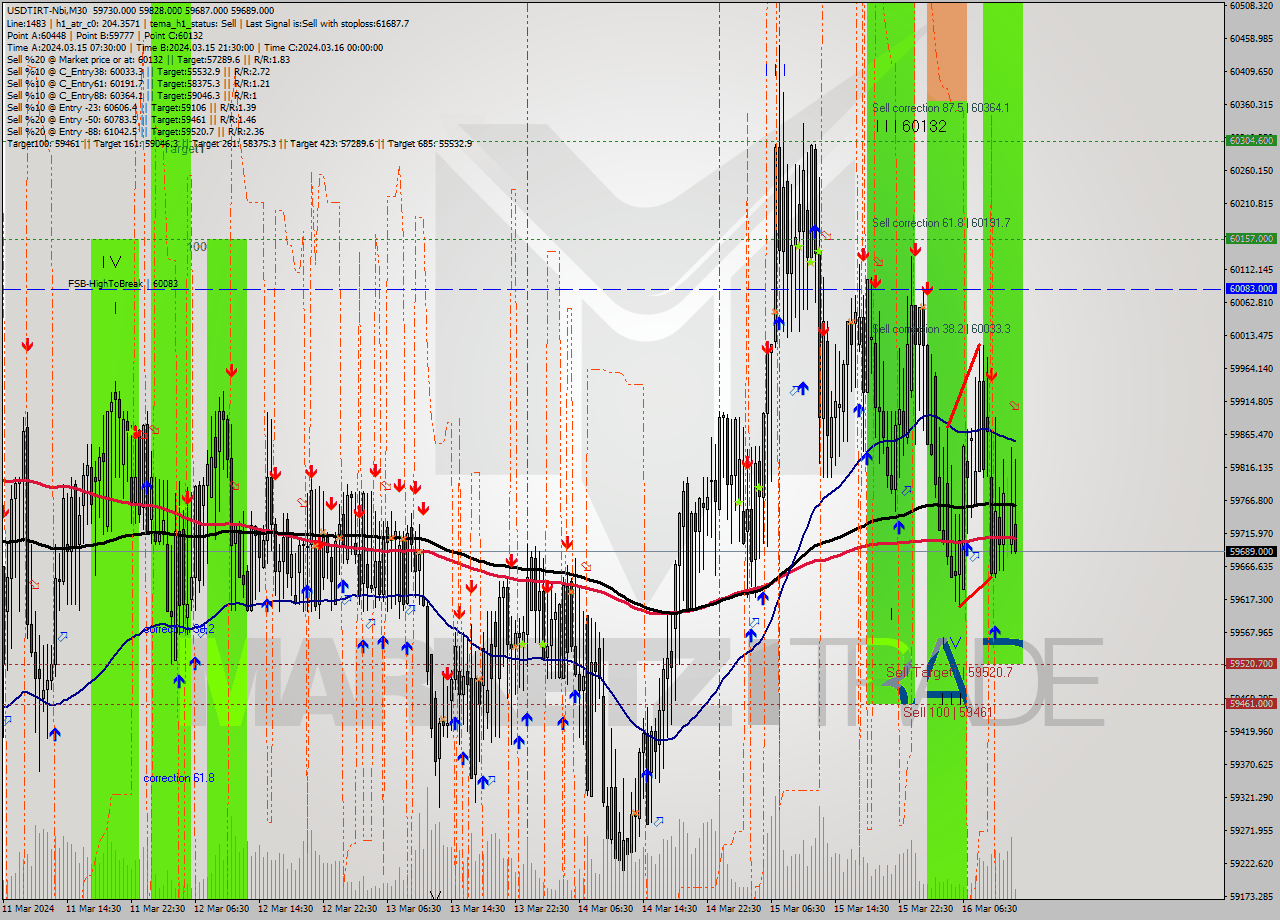The width and height of the screenshot is (1280, 920).
Task: Click the 60458.795 price axis label
Action: tap(1251, 38)
